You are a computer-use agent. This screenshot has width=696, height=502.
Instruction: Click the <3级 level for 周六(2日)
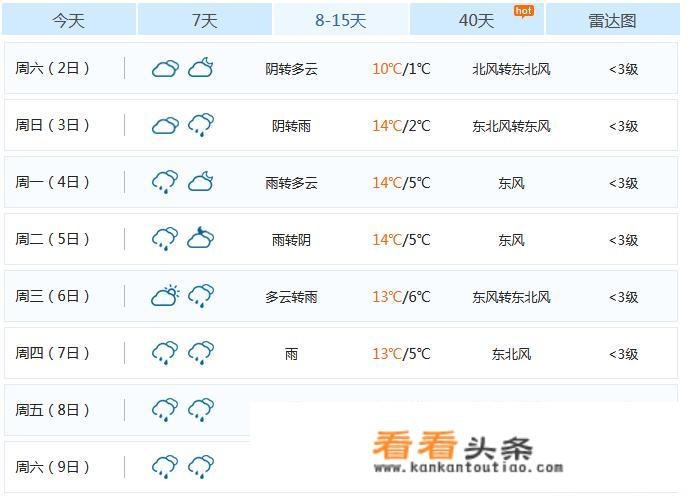624,69
